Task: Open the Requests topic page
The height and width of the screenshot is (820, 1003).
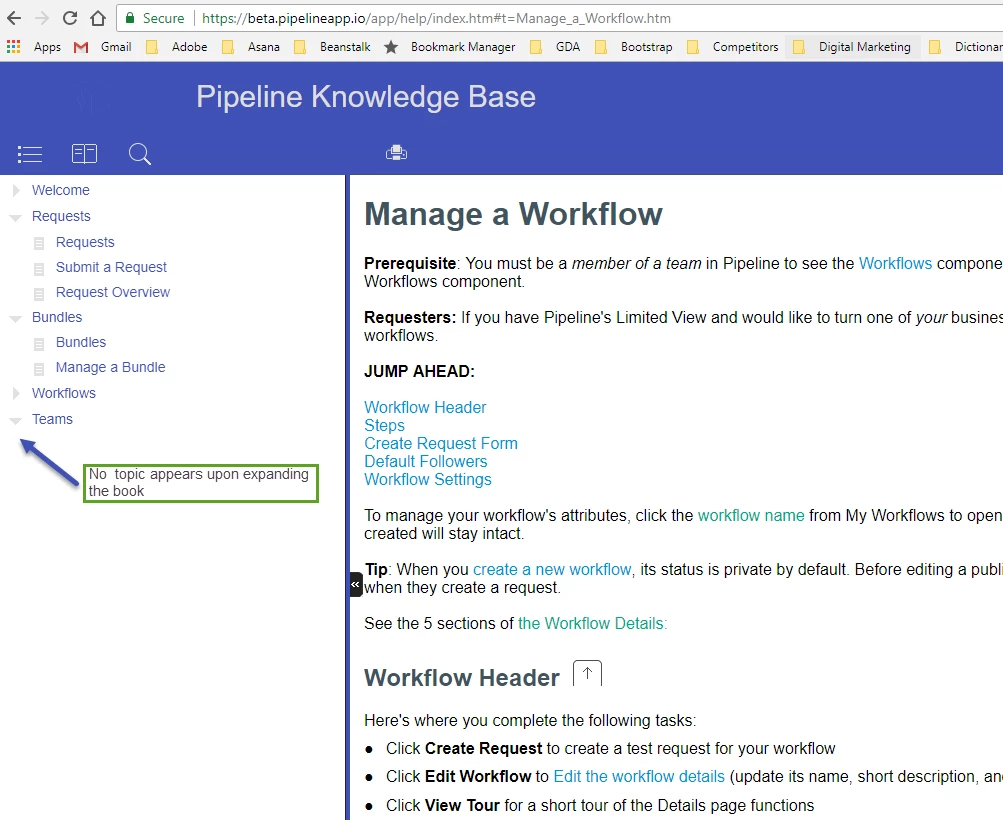Action: (x=85, y=242)
